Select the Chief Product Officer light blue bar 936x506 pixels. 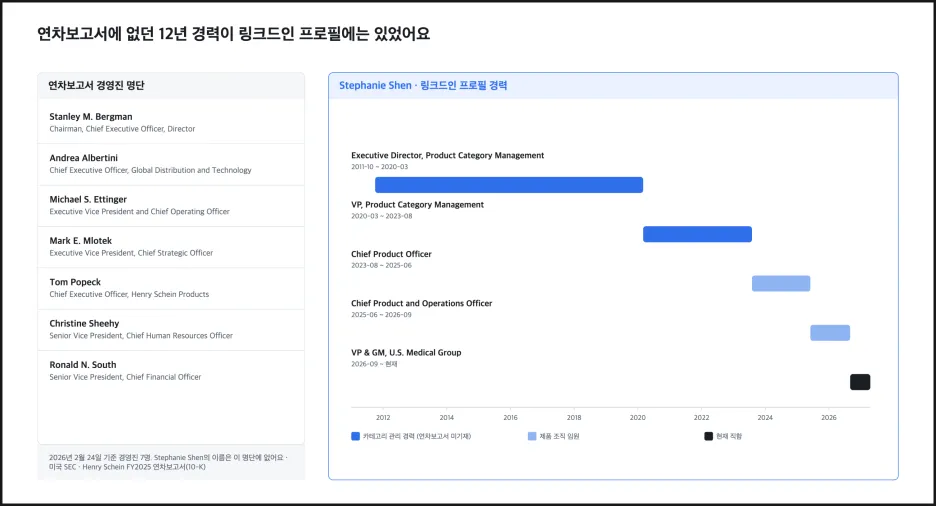click(x=781, y=283)
